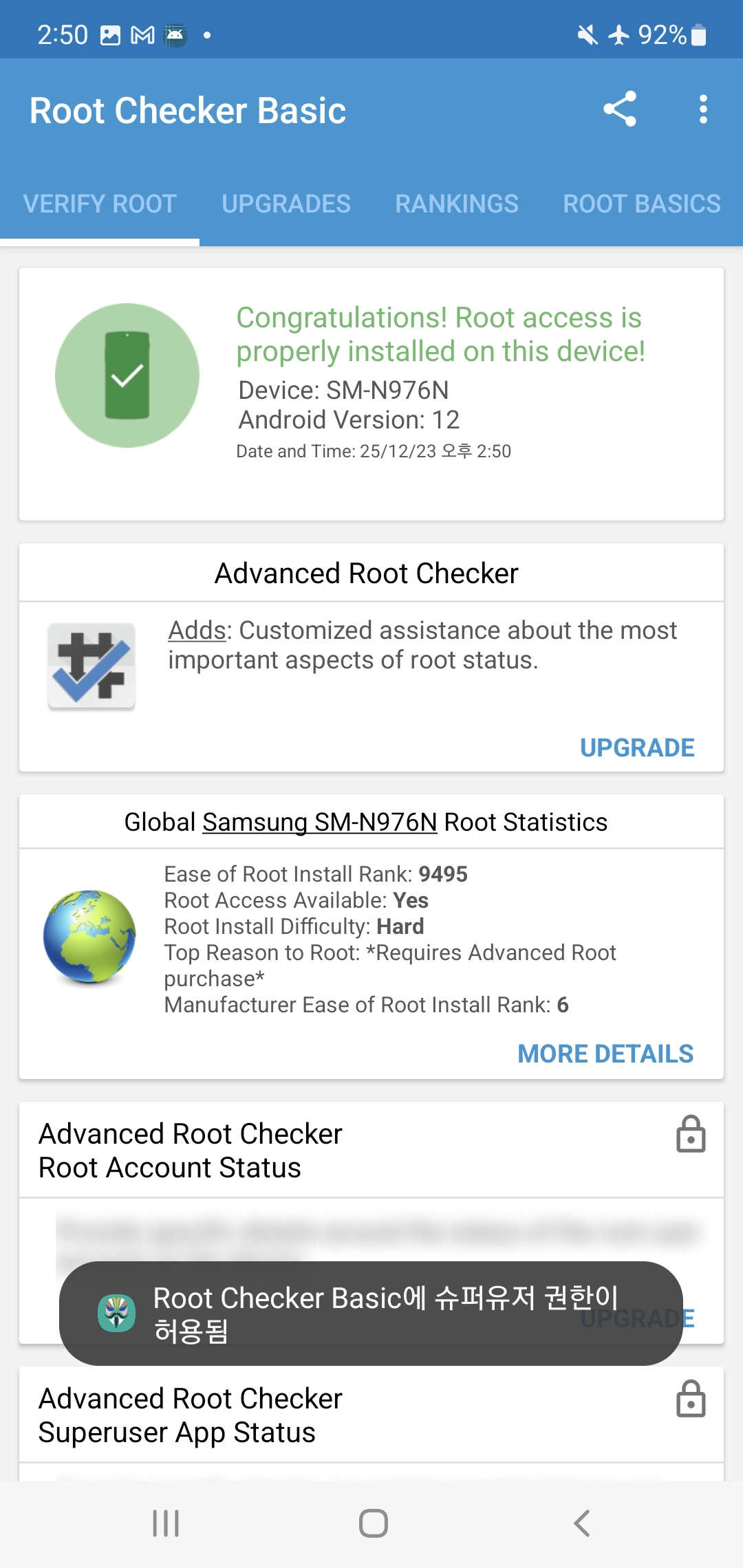Open the three-dot overflow menu
Screen dimensions: 743x1568
702,109
